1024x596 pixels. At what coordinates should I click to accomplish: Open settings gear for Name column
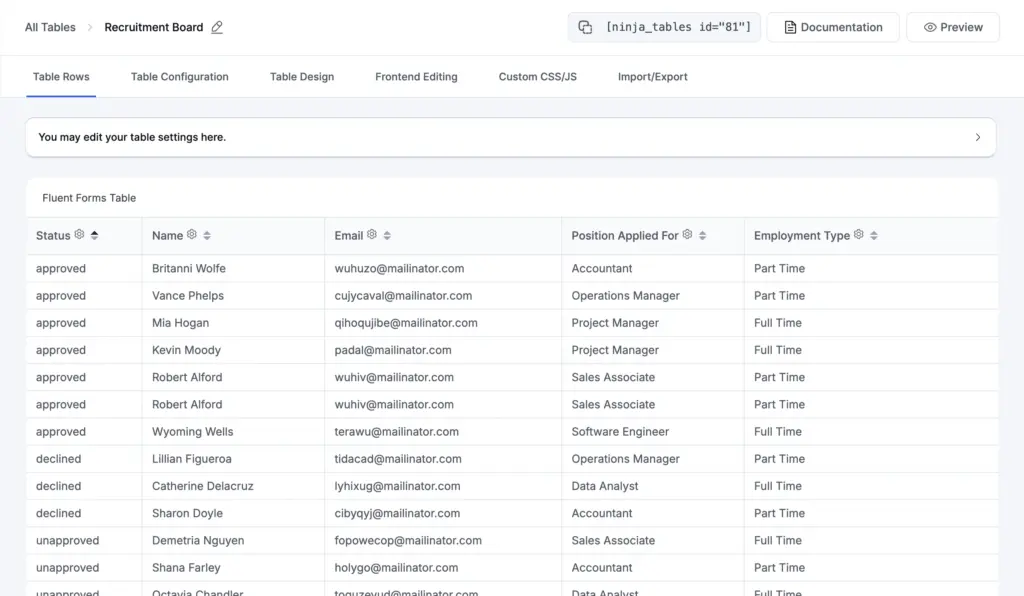[191, 234]
